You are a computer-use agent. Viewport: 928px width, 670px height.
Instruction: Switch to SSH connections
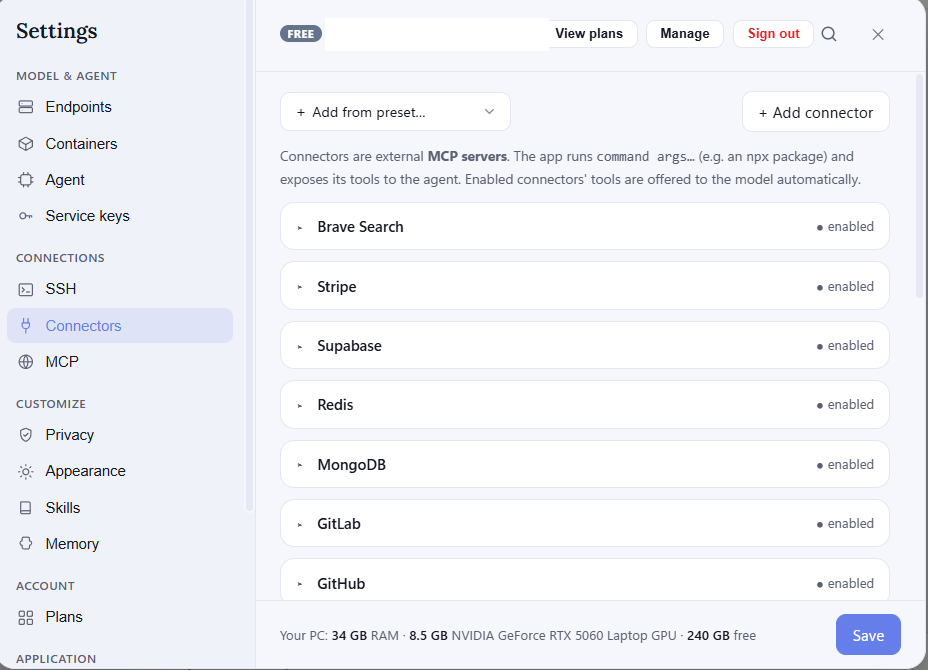120,289
